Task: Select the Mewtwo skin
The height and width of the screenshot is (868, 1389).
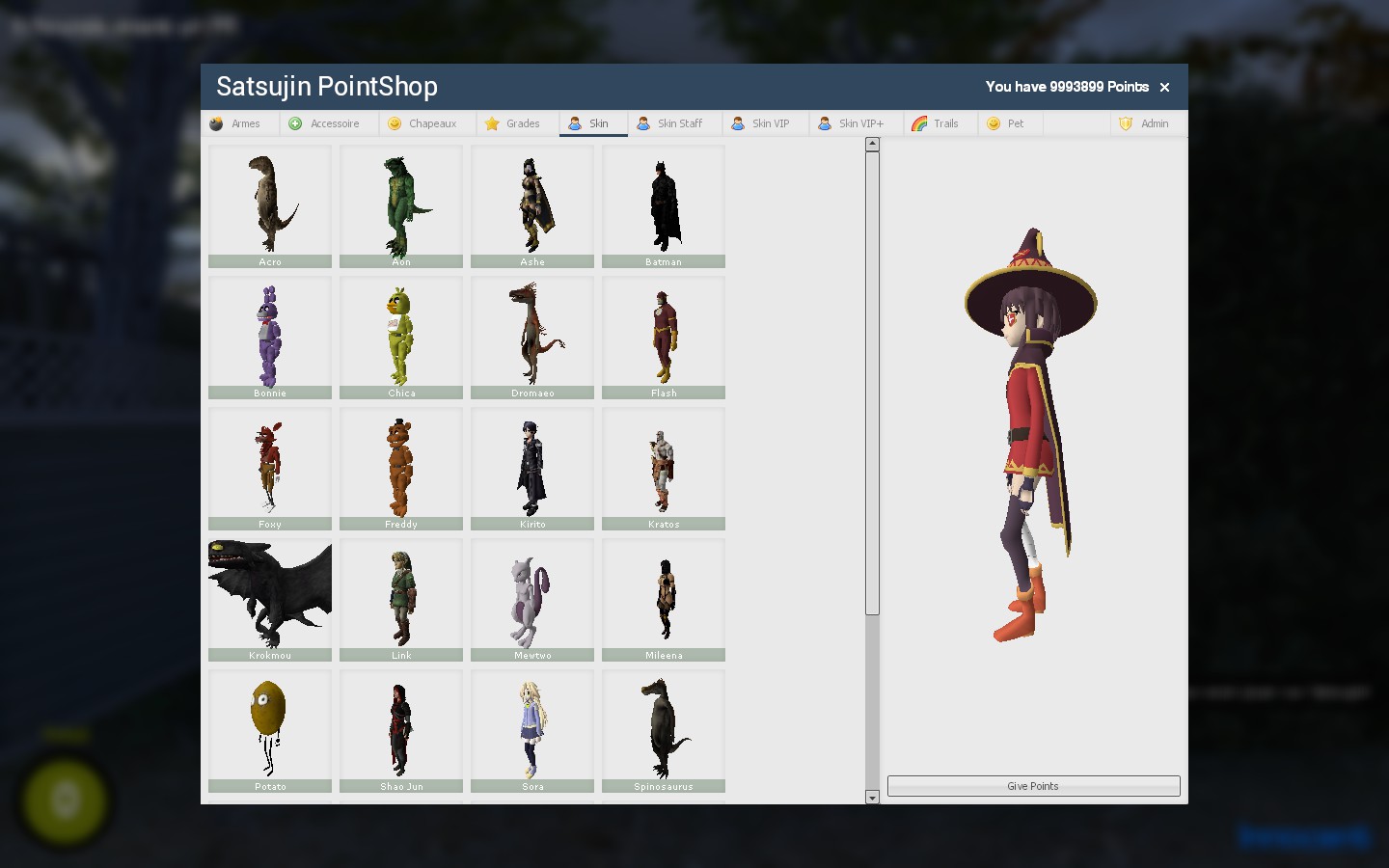Action: (532, 600)
